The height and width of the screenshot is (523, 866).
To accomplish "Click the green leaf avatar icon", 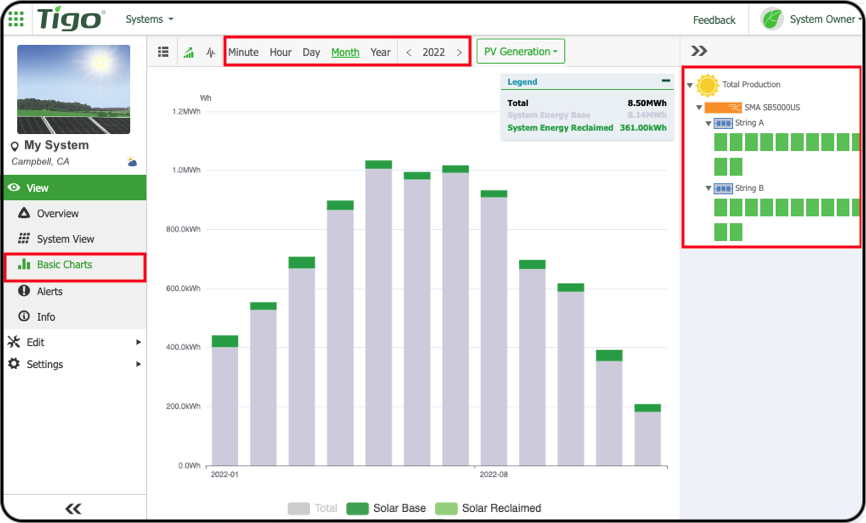I will pyautogui.click(x=772, y=19).
